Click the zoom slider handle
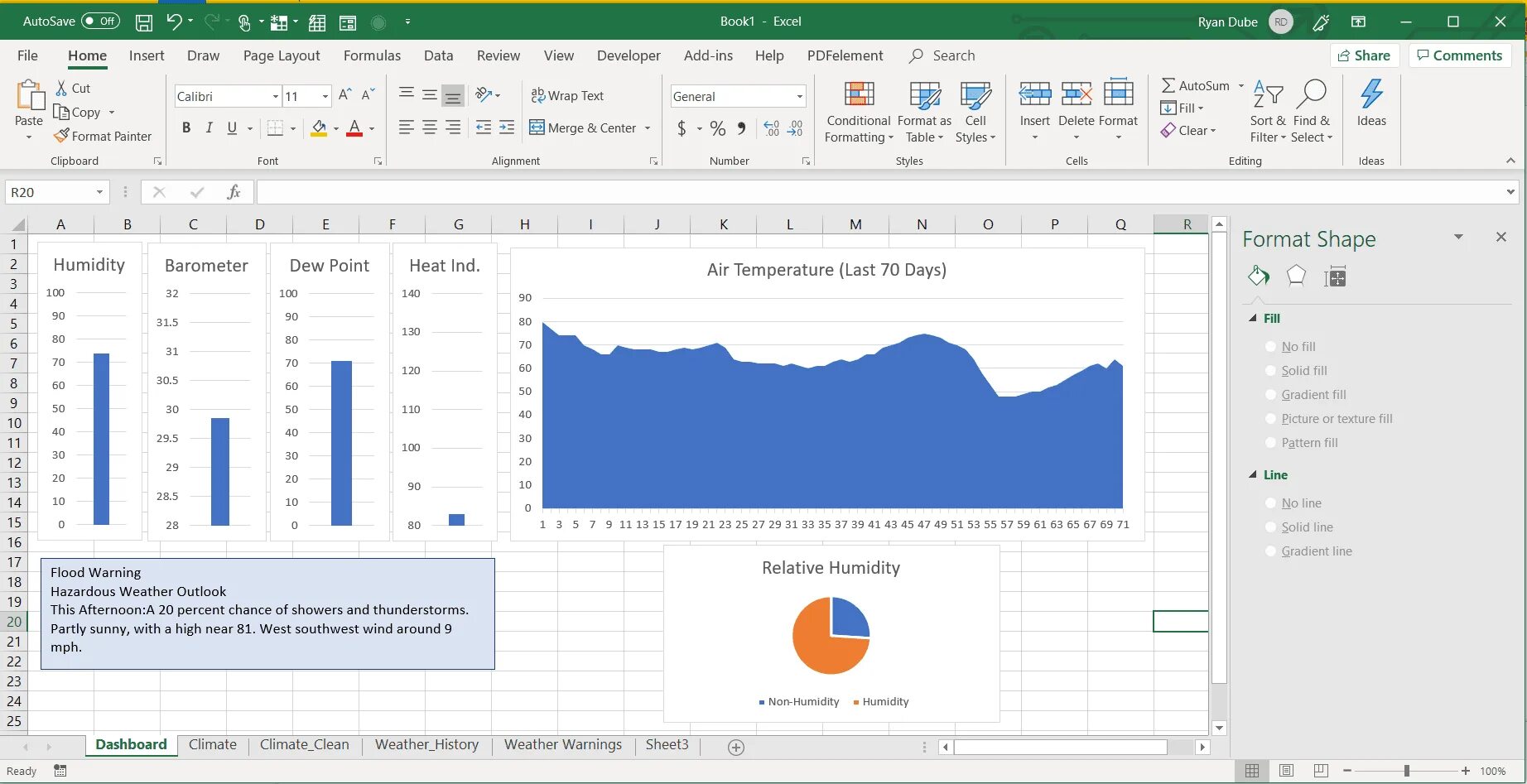This screenshot has width=1527, height=784. point(1406,771)
